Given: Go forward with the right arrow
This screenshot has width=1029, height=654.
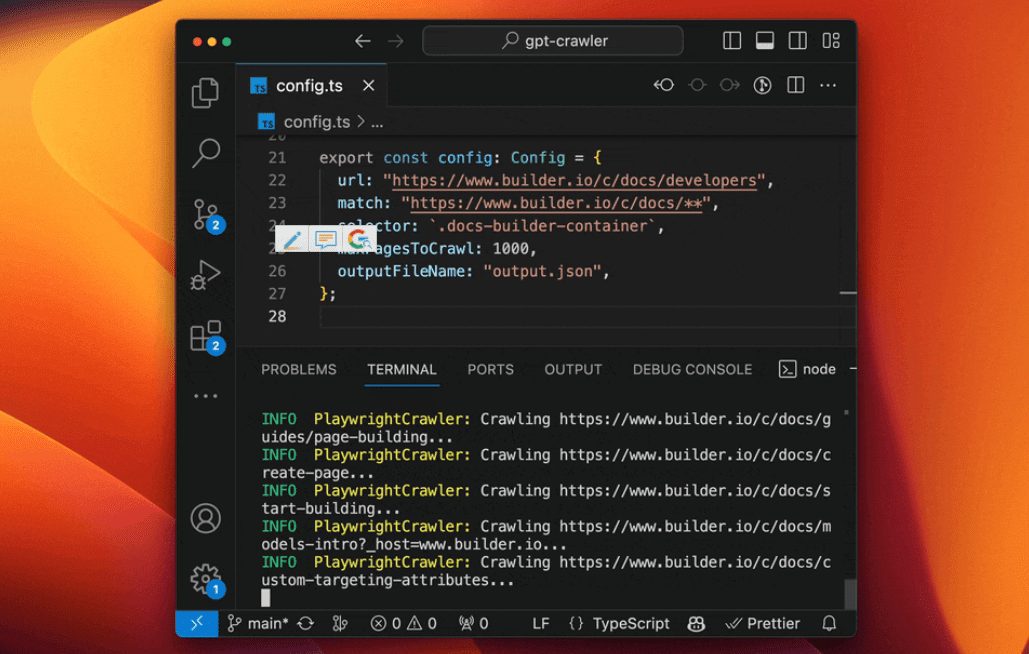Looking at the screenshot, I should (396, 41).
